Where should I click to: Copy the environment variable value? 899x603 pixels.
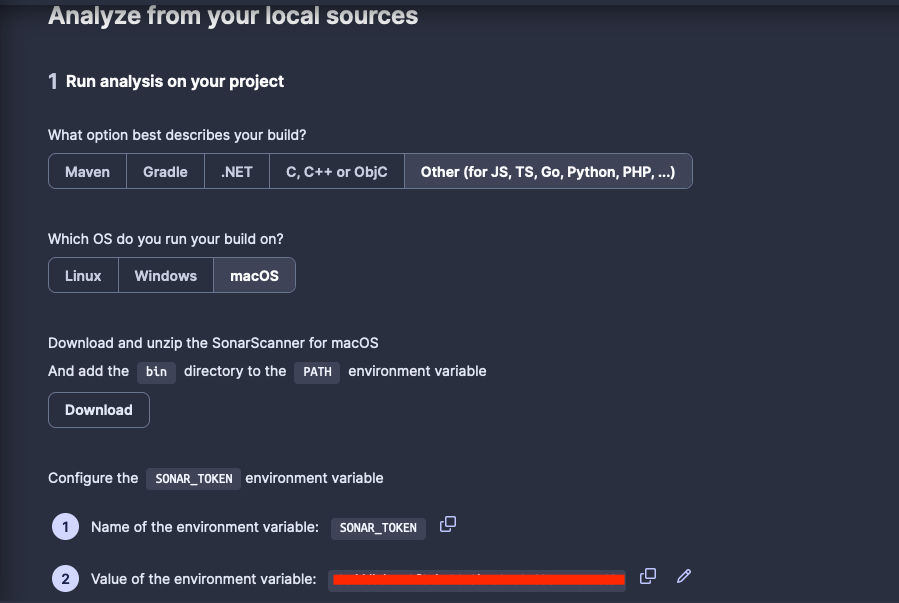(647, 576)
